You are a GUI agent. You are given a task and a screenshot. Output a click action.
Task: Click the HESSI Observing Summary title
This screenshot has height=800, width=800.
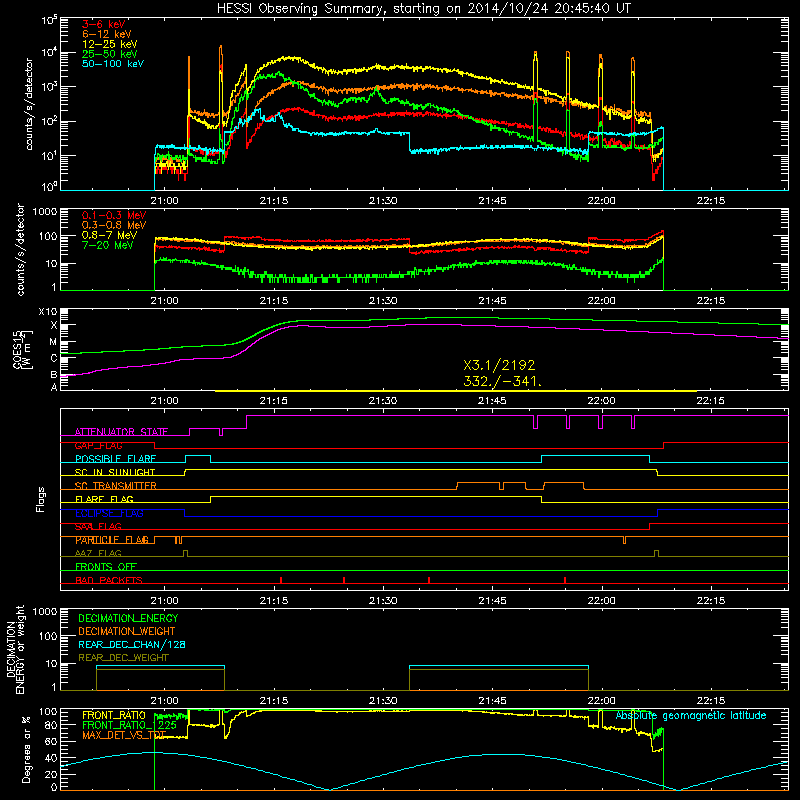click(x=423, y=9)
